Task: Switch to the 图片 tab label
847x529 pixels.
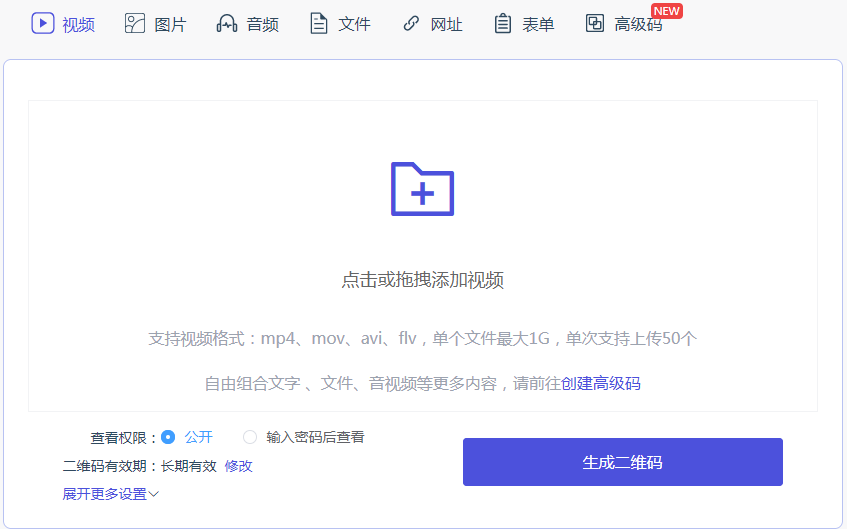Action: [x=170, y=24]
